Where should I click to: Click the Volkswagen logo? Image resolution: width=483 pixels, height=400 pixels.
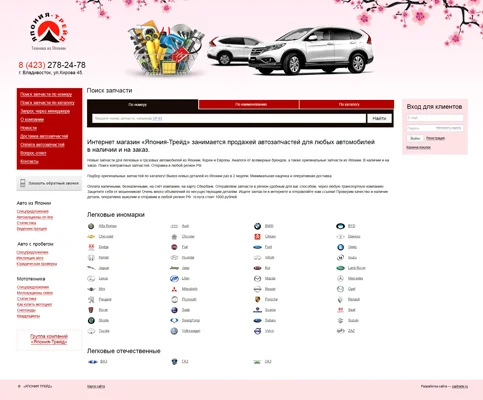(x=174, y=331)
